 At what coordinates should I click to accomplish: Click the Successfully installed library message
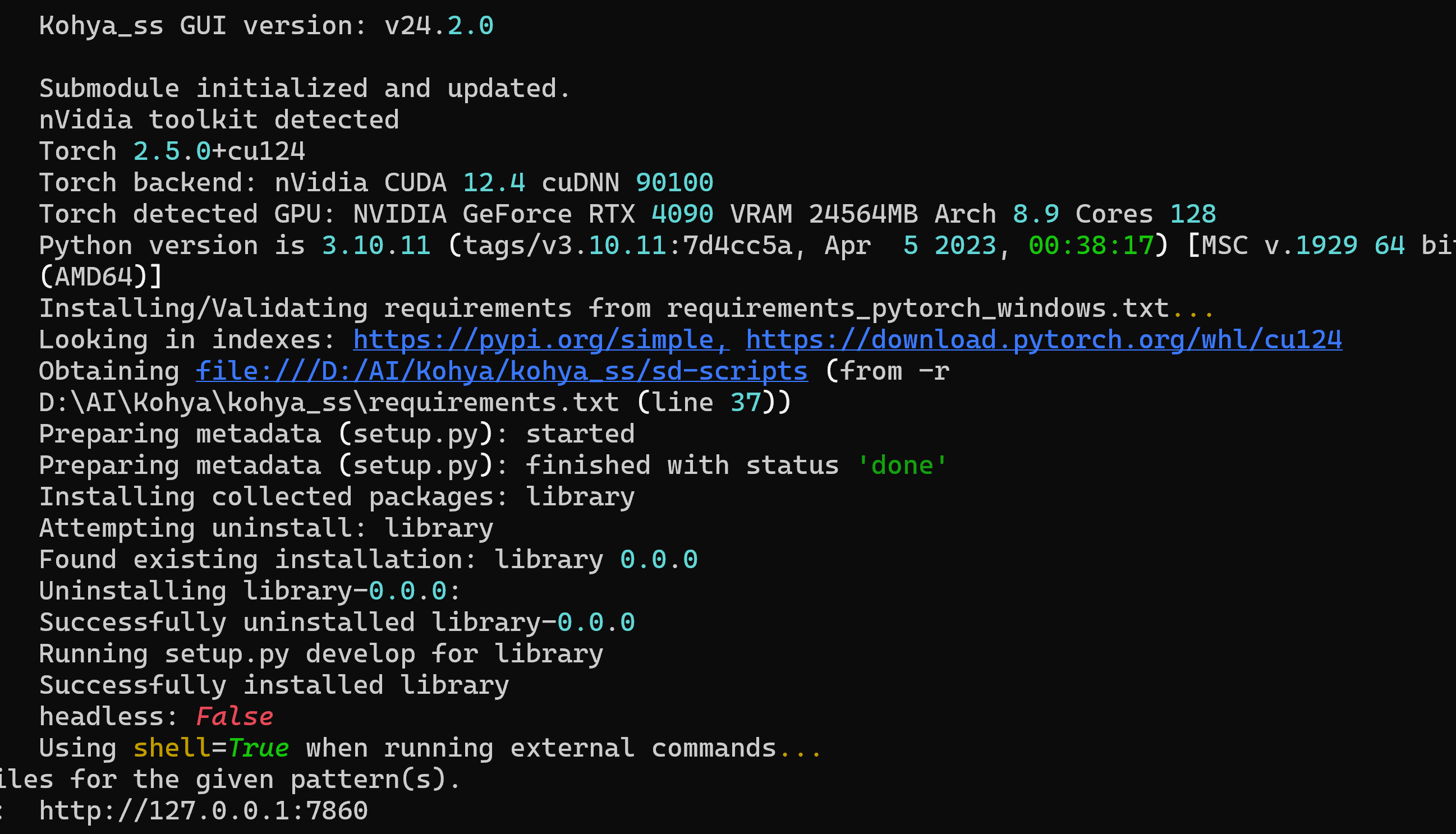(x=273, y=684)
